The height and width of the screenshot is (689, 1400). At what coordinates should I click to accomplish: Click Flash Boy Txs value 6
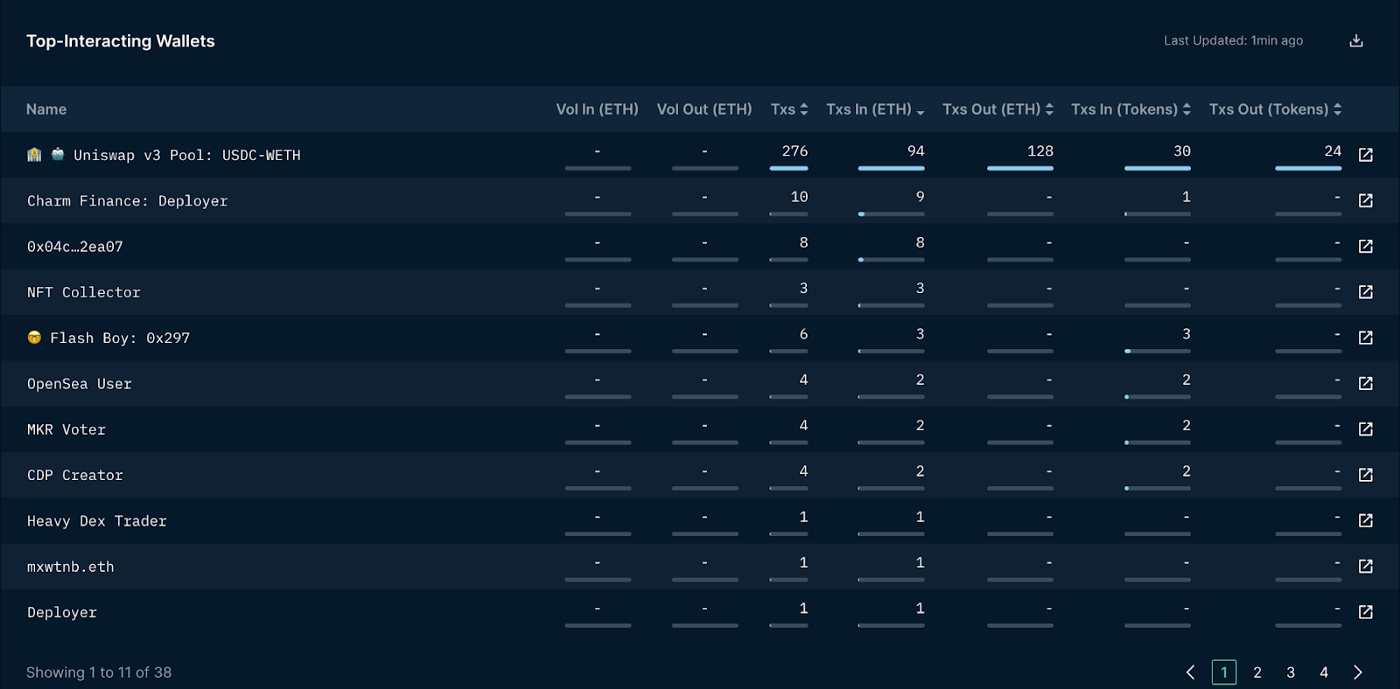tap(804, 334)
